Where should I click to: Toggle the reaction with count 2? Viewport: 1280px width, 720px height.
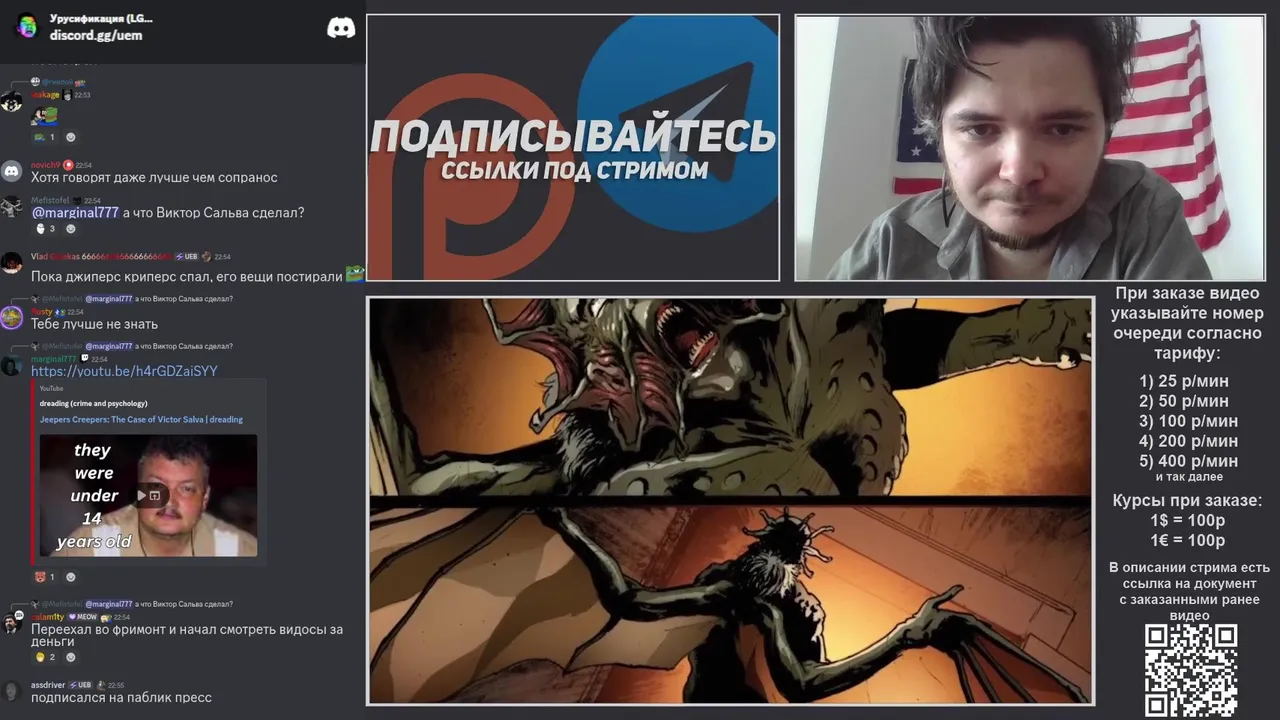(45, 657)
